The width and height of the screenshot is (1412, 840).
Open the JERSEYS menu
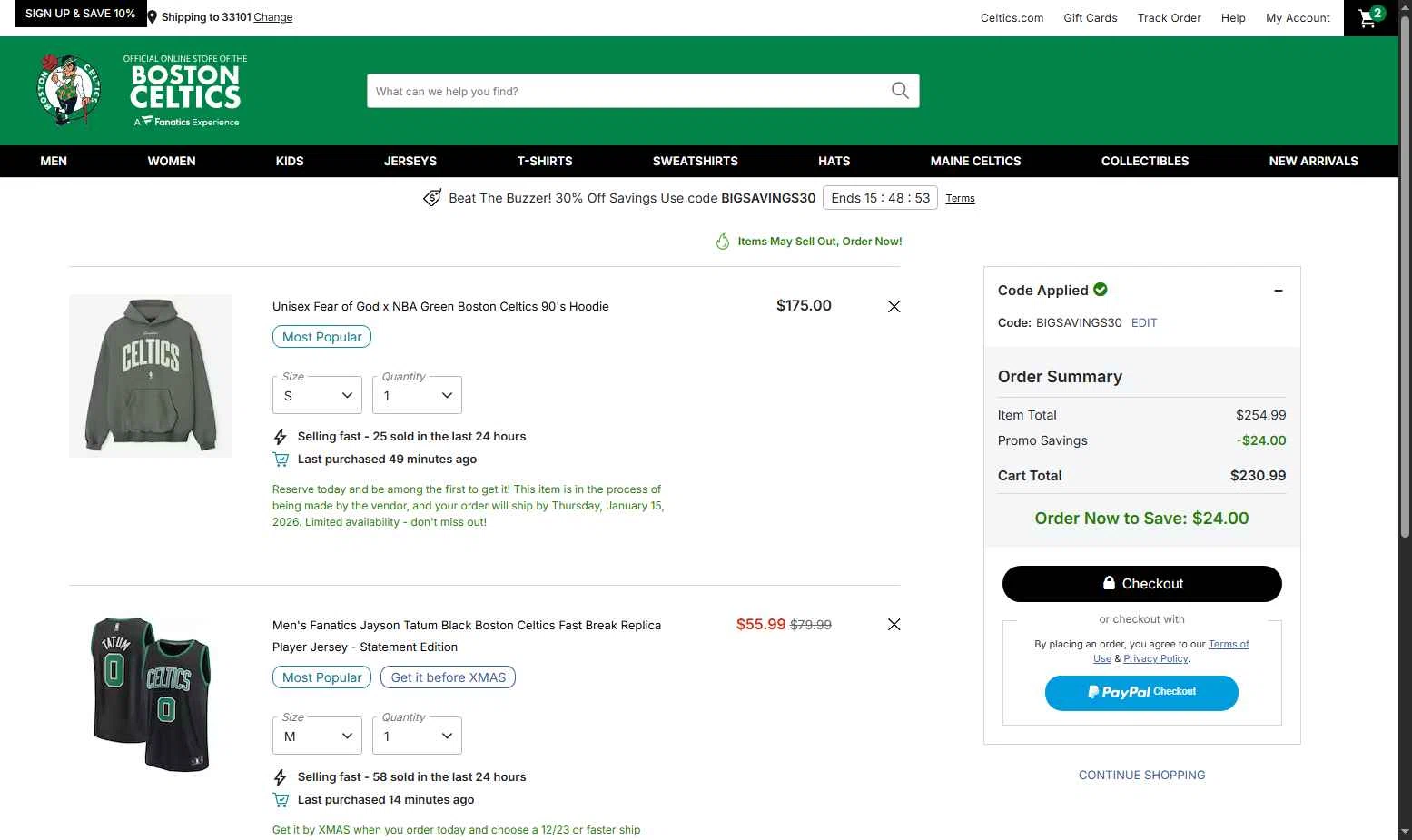pos(410,161)
